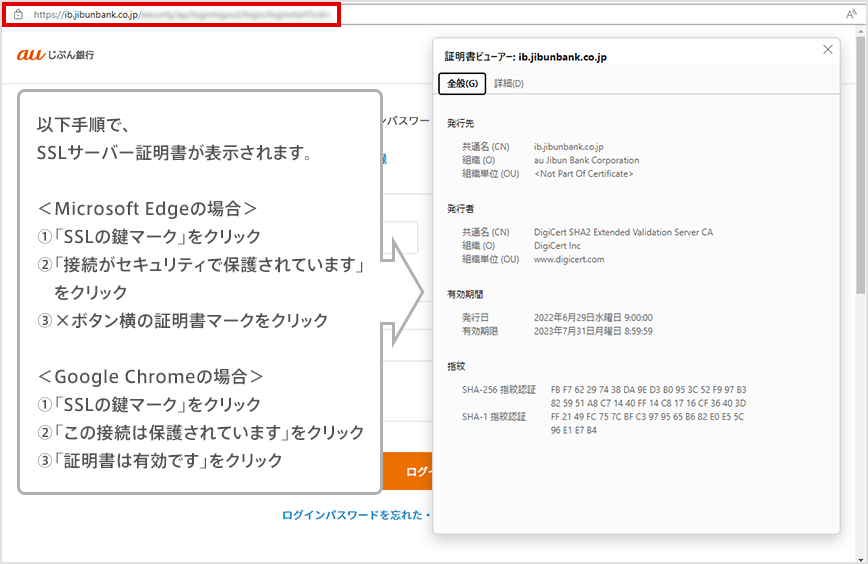This screenshot has width=868, height=564.
Task: Click the scroll-down arrow at scrollbar bottom
Action: (x=861, y=556)
